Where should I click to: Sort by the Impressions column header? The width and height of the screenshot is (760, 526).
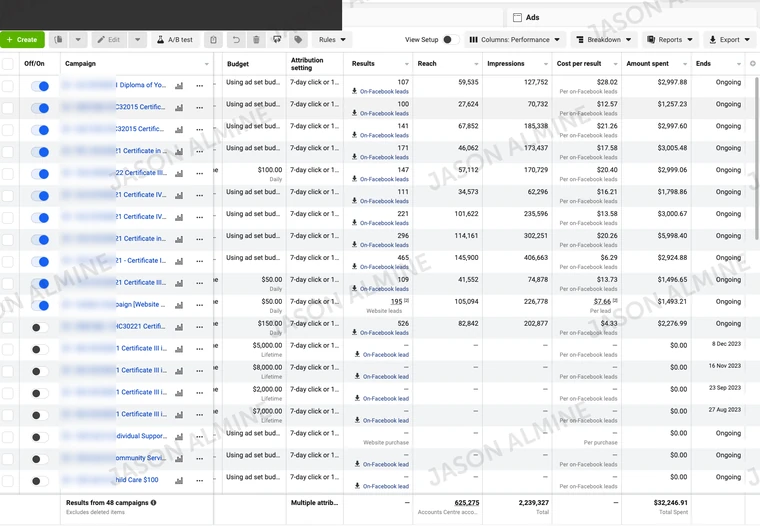point(517,64)
